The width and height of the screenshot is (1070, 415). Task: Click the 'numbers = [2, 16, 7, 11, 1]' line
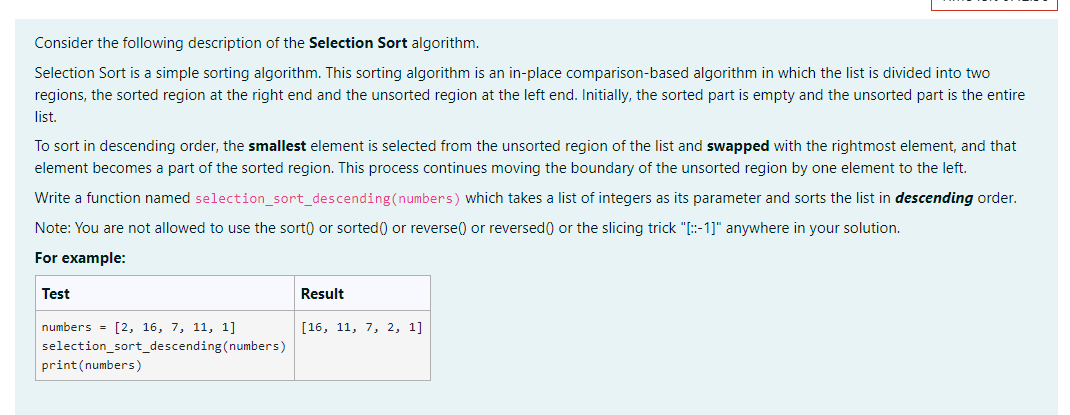click(x=139, y=327)
